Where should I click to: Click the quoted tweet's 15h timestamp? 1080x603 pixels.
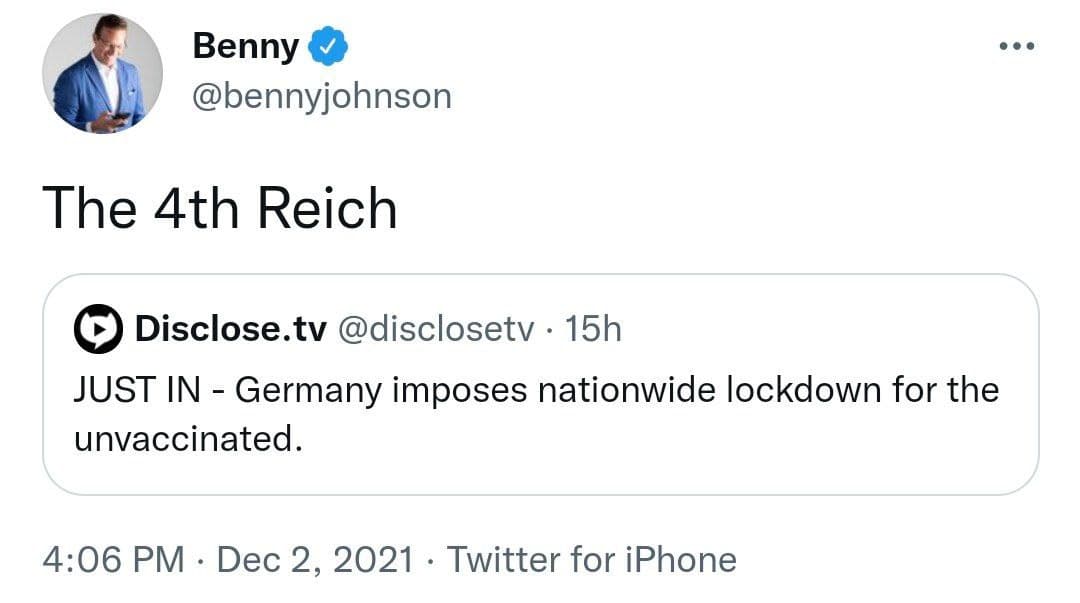tap(593, 329)
